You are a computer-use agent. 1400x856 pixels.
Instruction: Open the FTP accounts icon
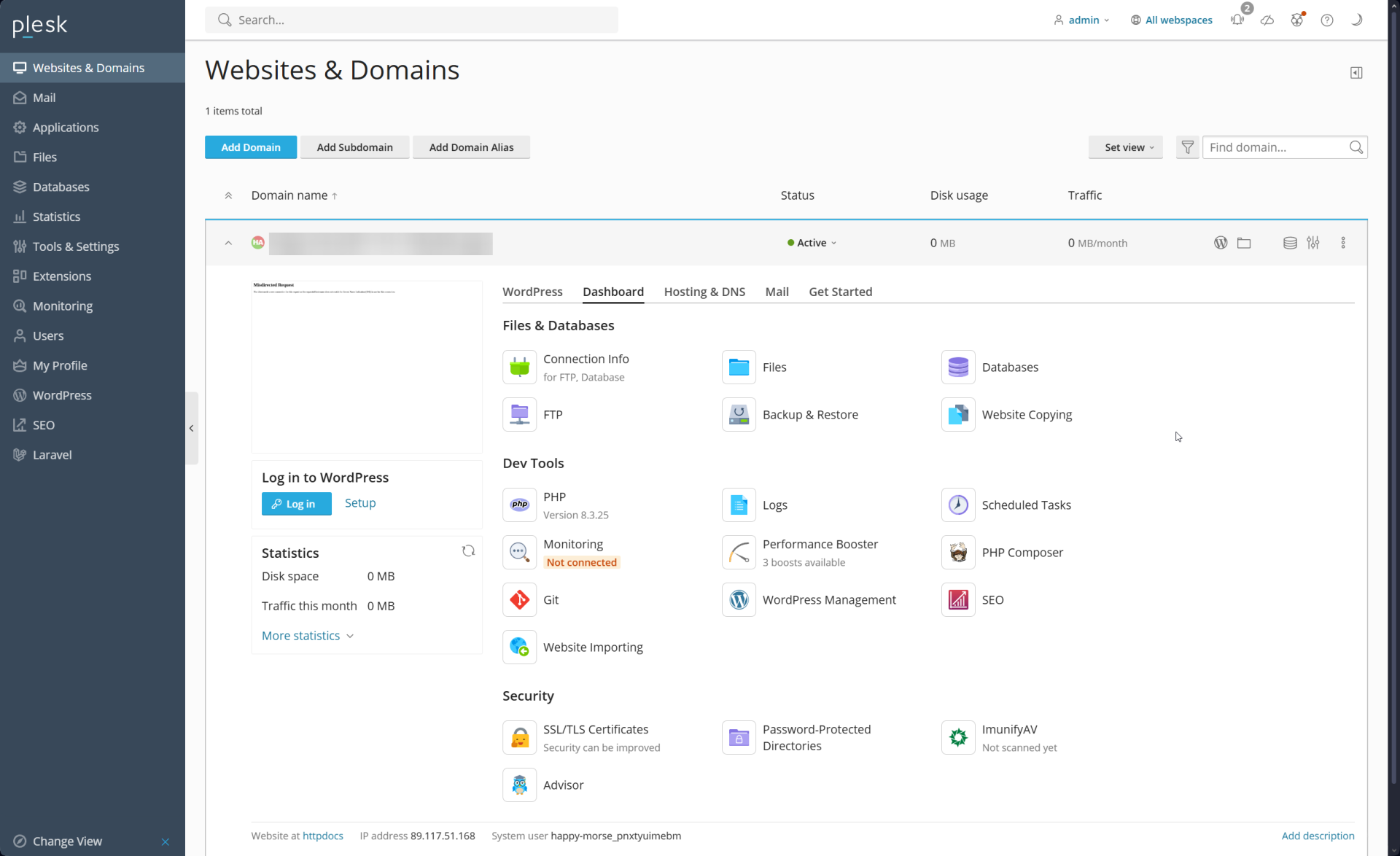[519, 414]
